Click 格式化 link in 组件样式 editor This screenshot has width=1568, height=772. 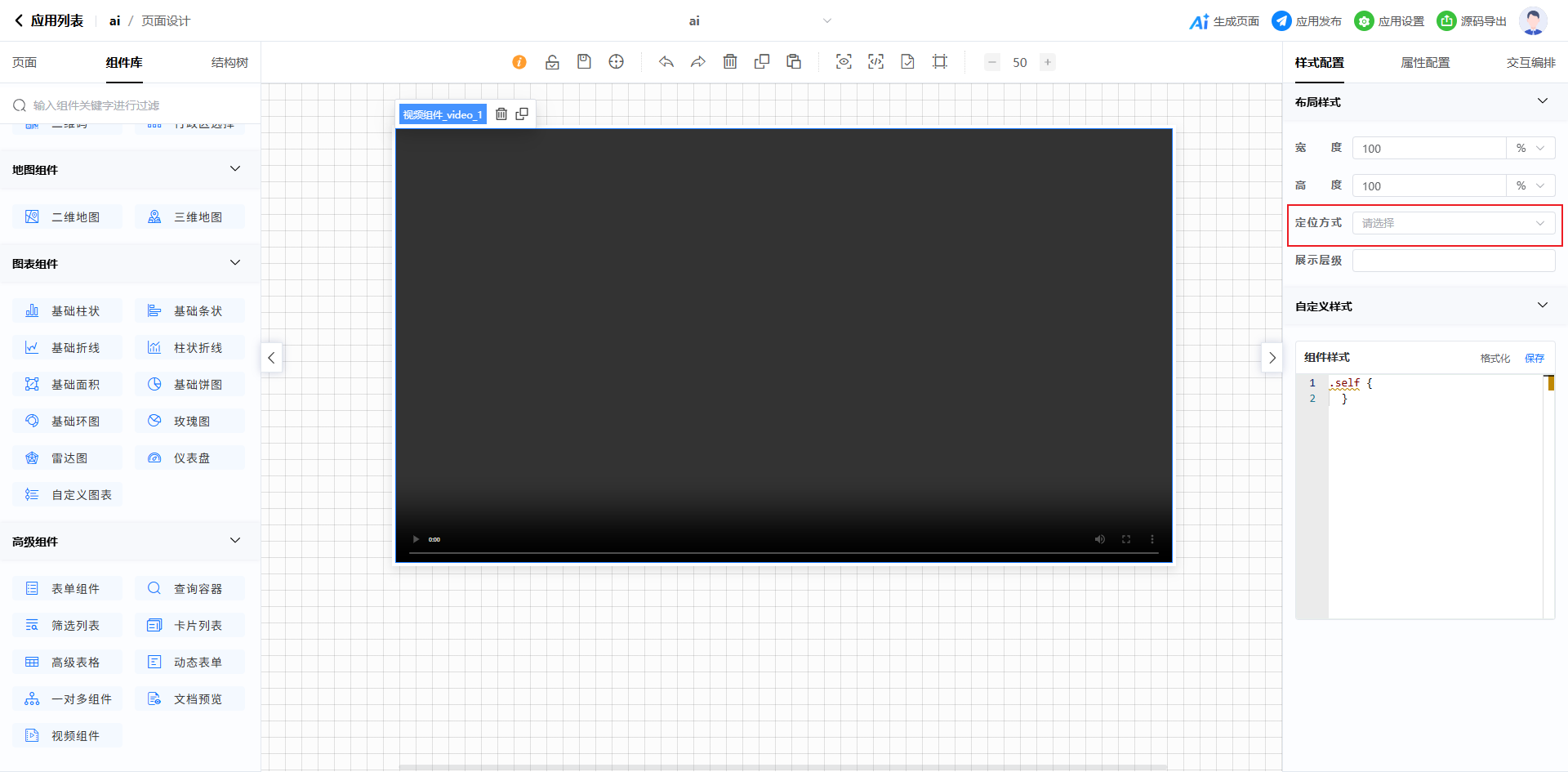pyautogui.click(x=1494, y=359)
